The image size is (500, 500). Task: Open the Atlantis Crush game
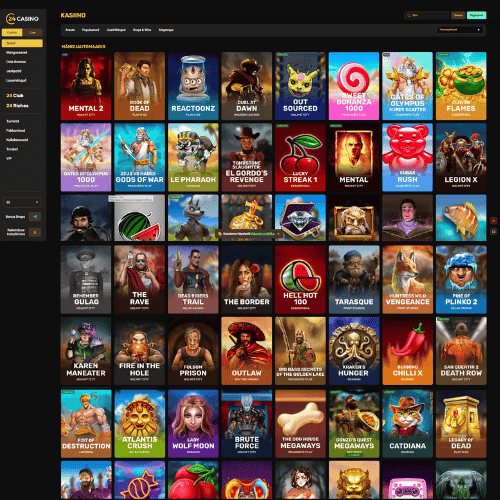(x=139, y=424)
